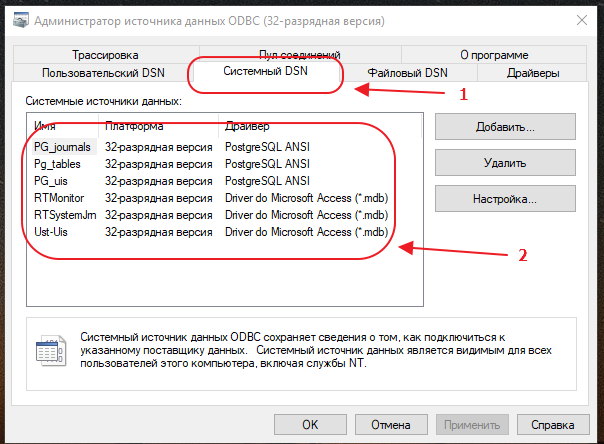The width and height of the screenshot is (604, 444).
Task: Switch to the Трассировка tab
Action: [105, 55]
